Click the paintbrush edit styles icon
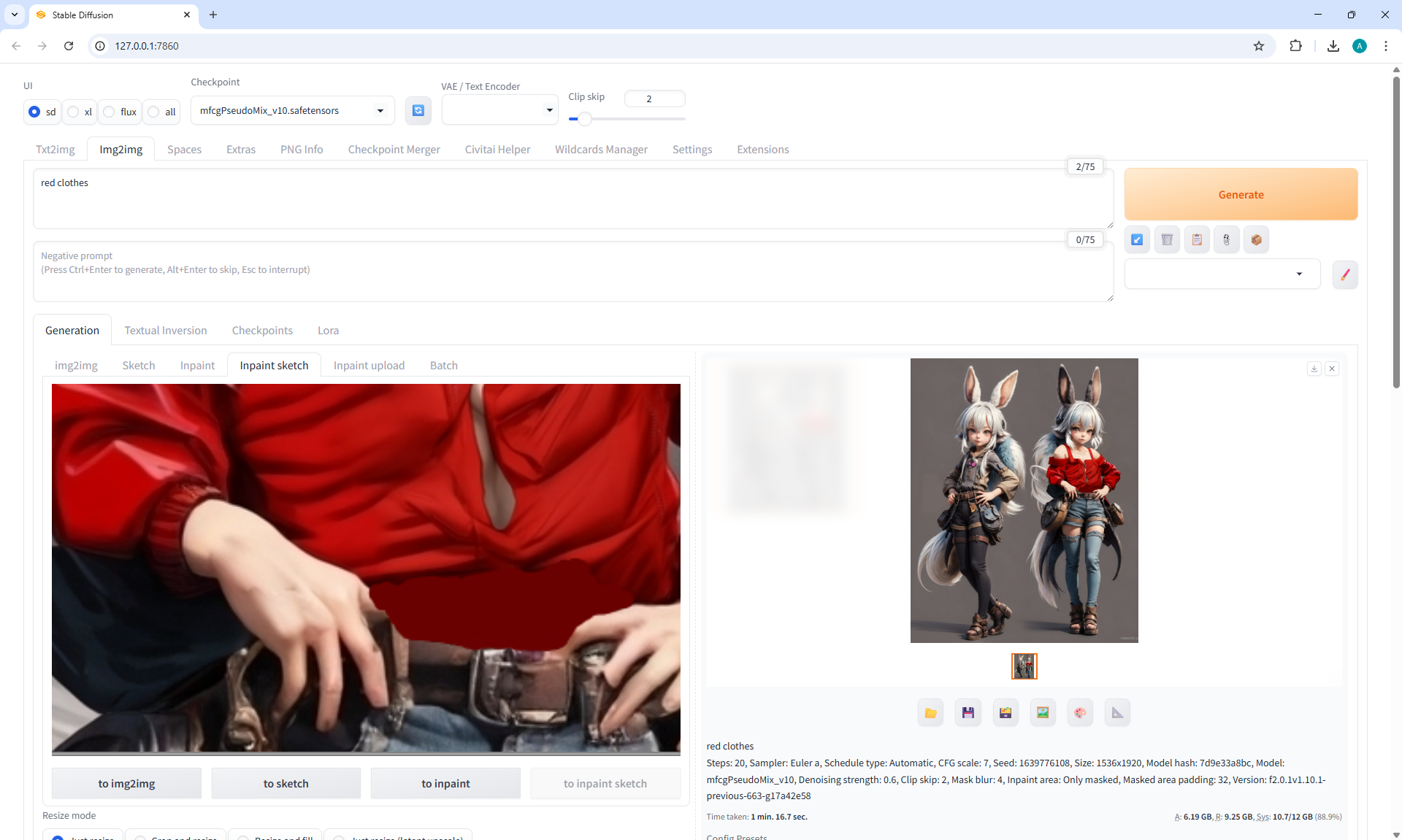 pos(1345,274)
